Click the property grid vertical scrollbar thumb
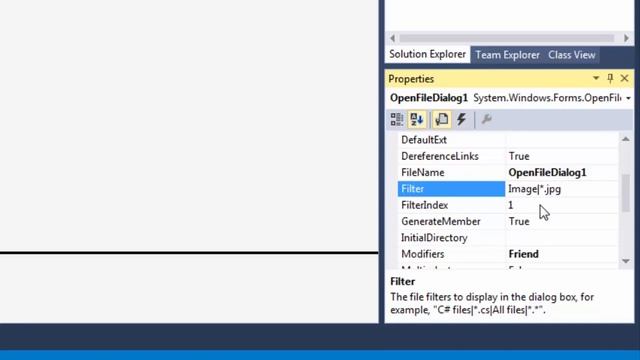Image resolution: width=640 pixels, height=360 pixels. coord(626,193)
